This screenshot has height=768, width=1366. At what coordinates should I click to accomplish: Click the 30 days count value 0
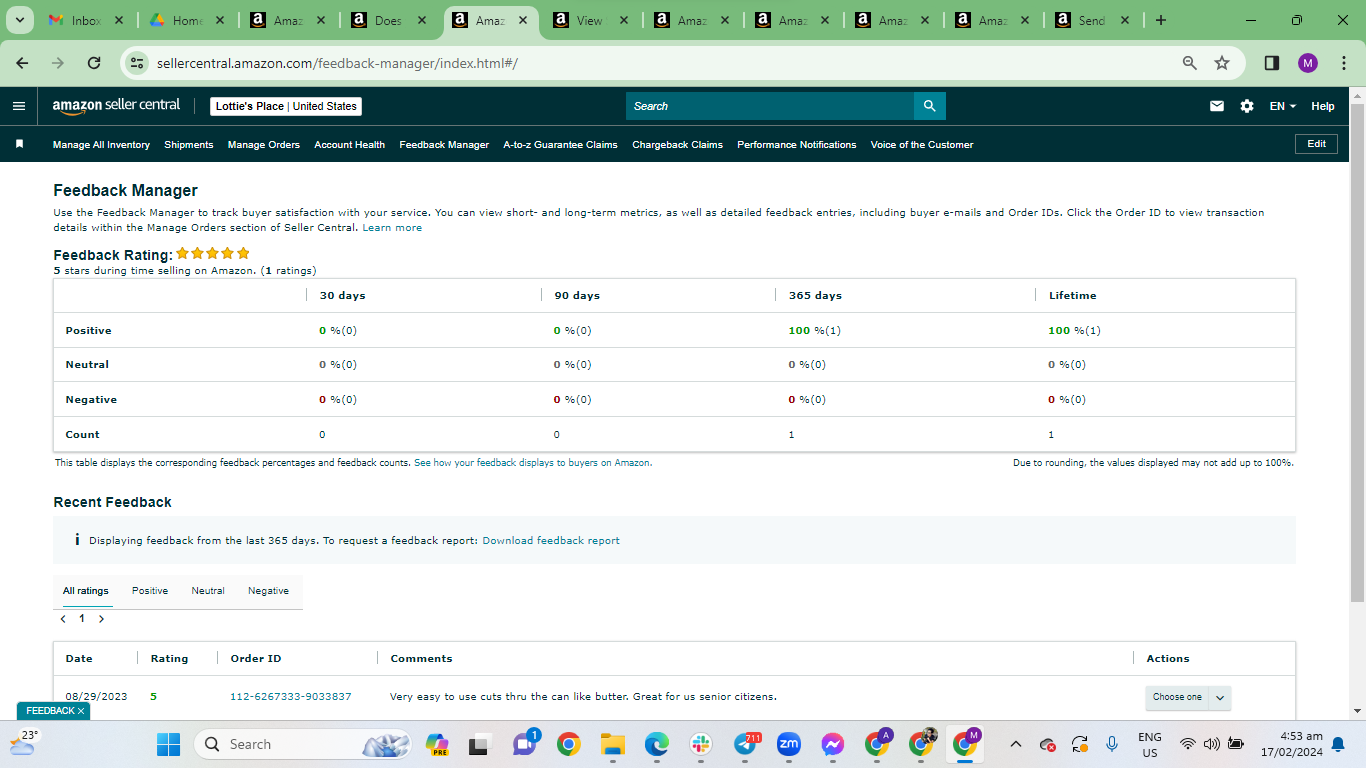click(322, 435)
